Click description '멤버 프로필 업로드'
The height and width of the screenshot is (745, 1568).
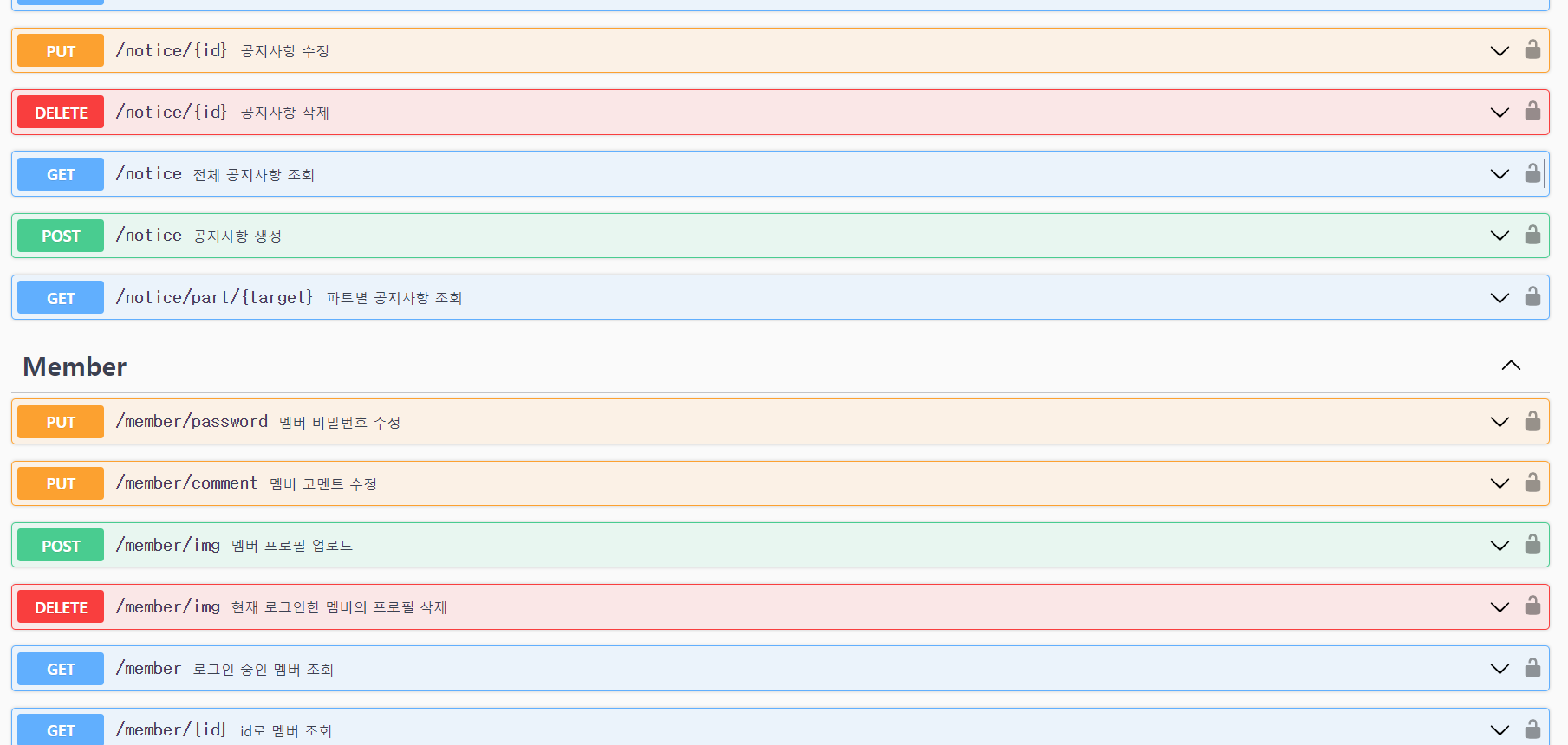(292, 546)
